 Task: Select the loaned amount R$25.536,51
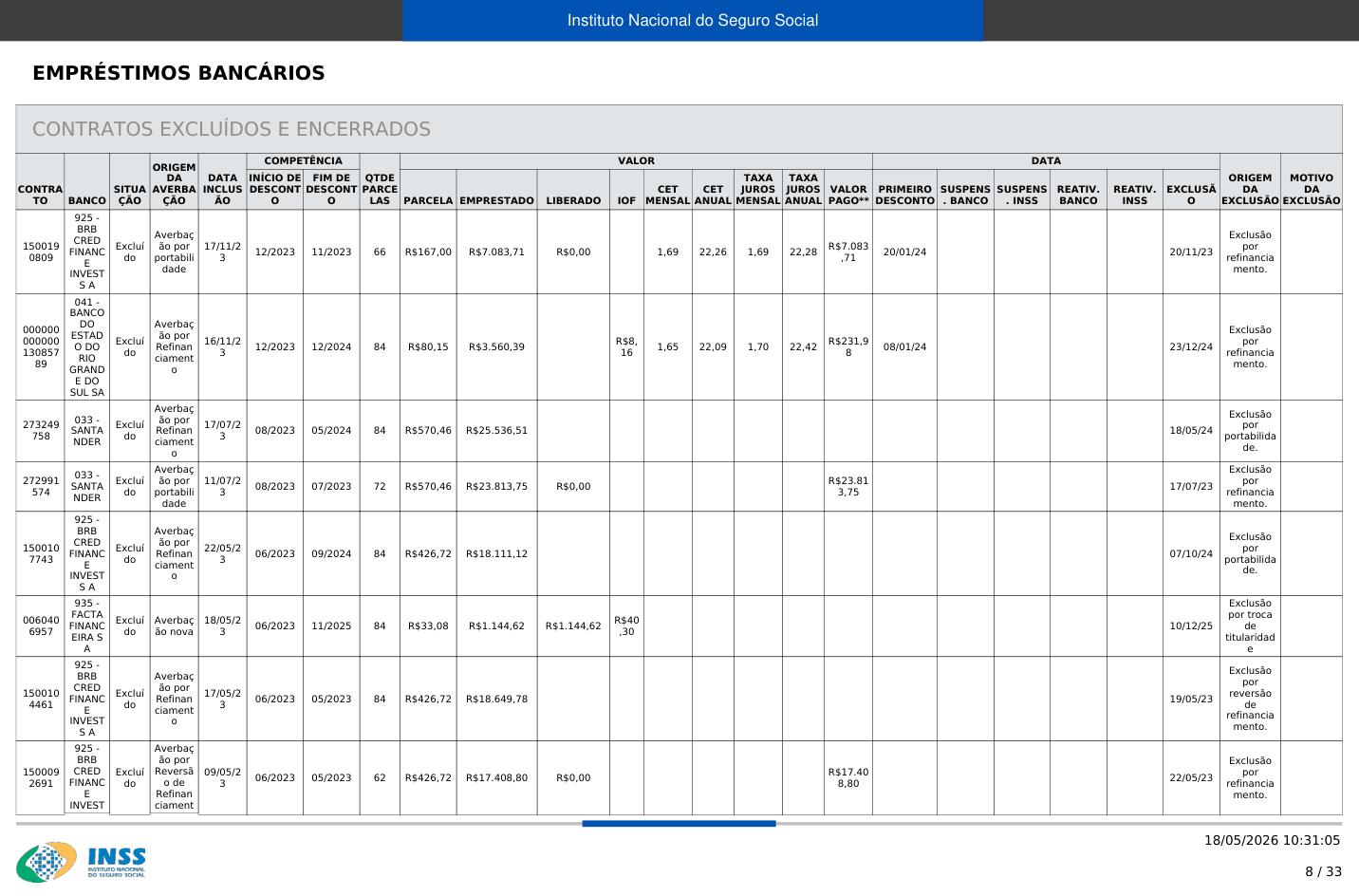496,430
